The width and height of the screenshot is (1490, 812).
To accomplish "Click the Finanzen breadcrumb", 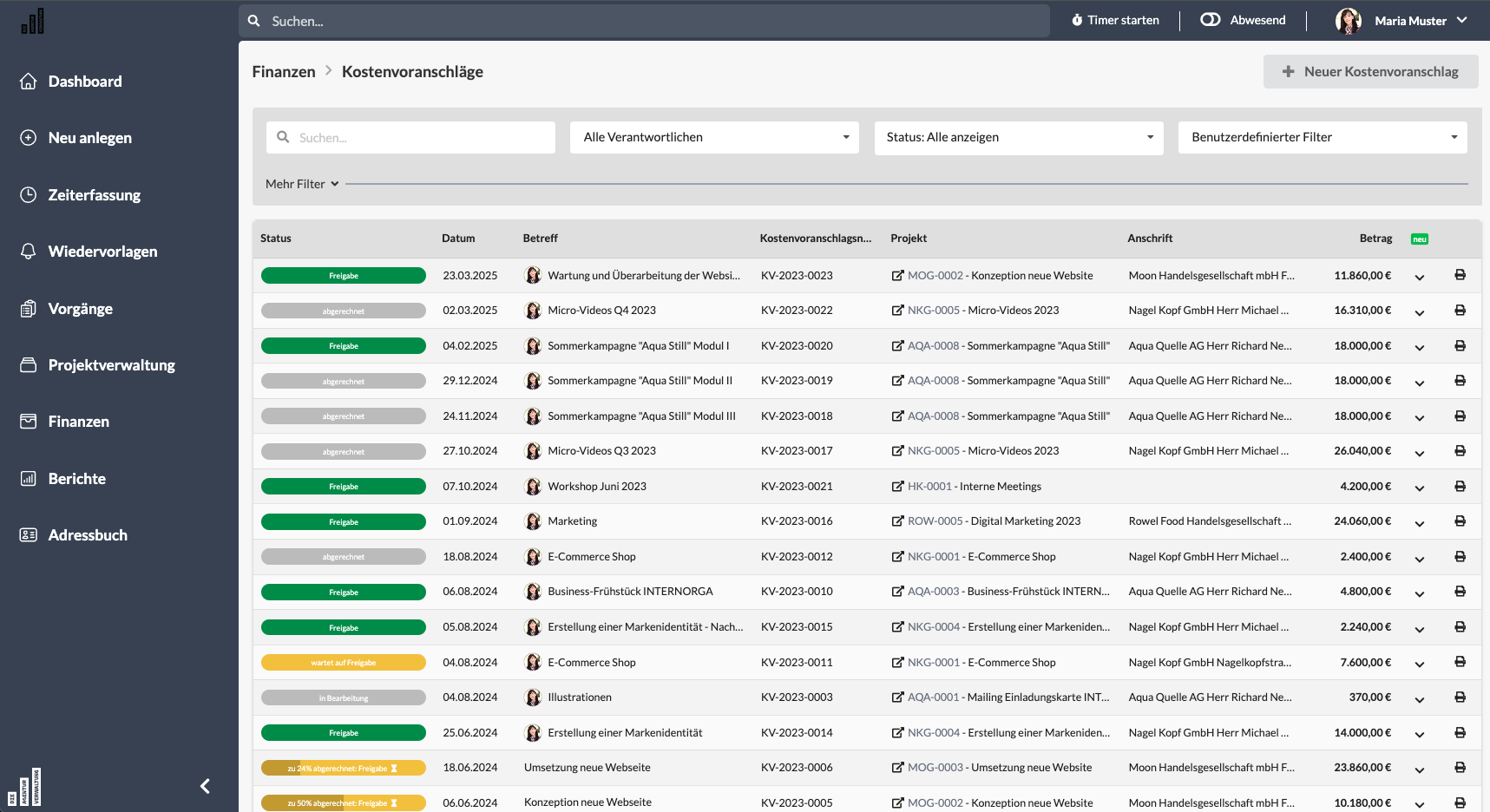I will click(283, 71).
